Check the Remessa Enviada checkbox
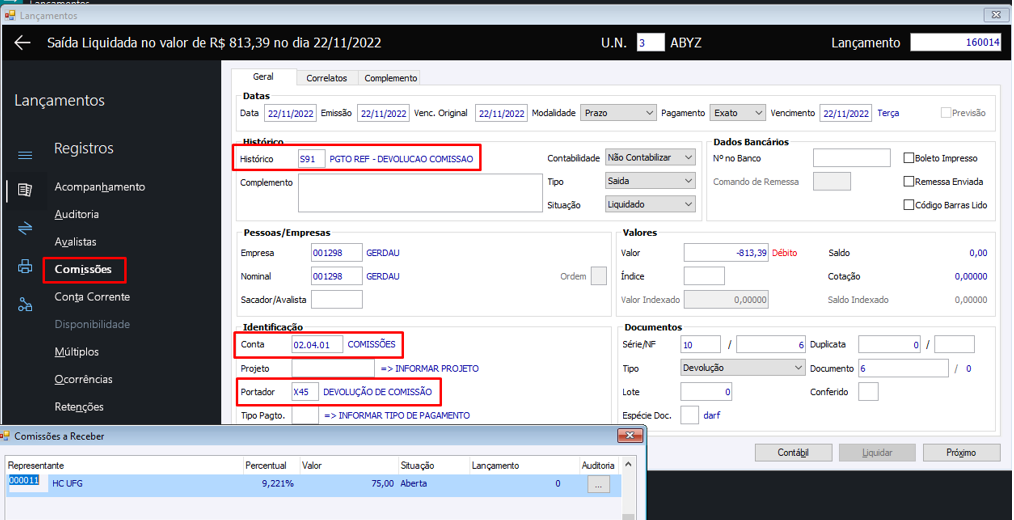 [909, 182]
